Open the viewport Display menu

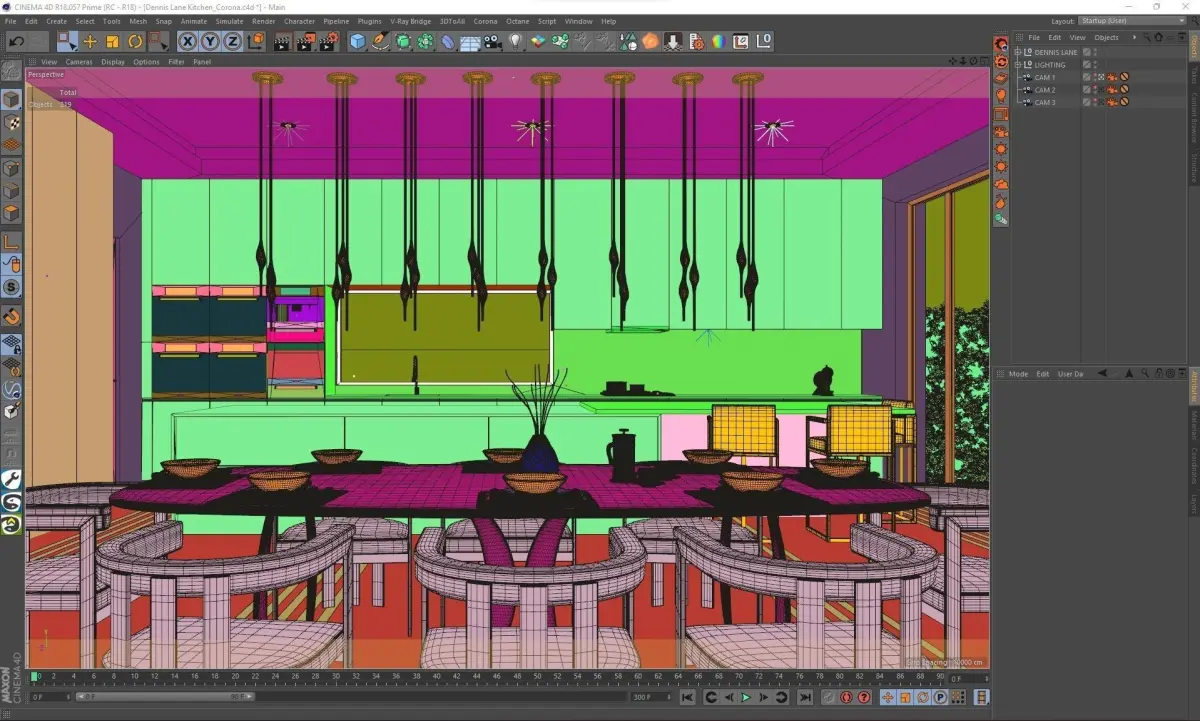click(x=113, y=62)
